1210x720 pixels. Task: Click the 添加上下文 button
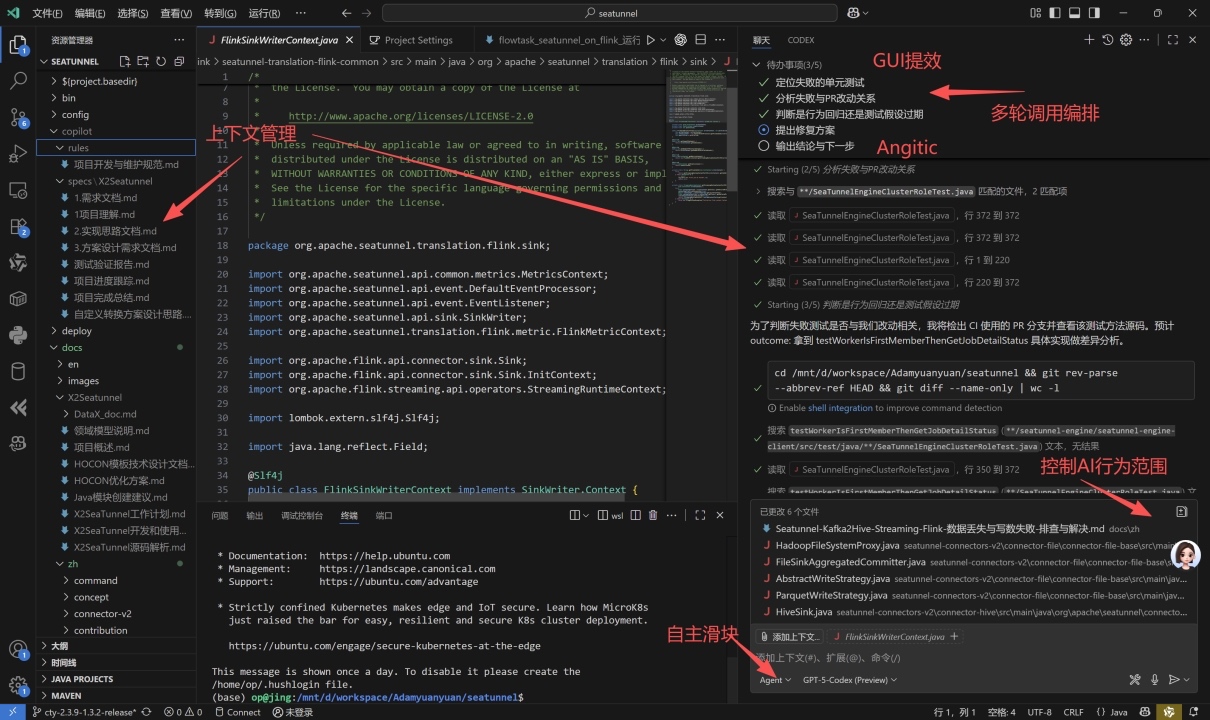789,636
